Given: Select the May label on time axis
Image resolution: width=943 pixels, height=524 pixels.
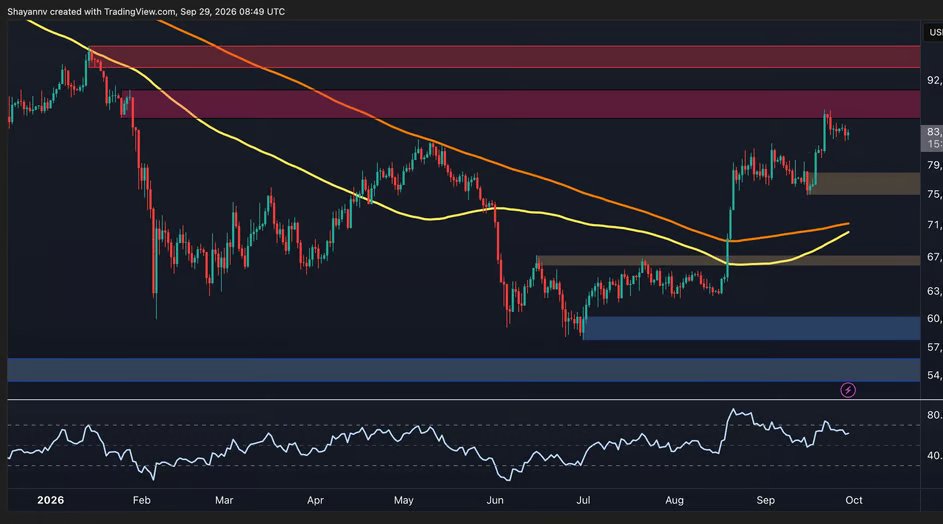Looking at the screenshot, I should click(404, 500).
